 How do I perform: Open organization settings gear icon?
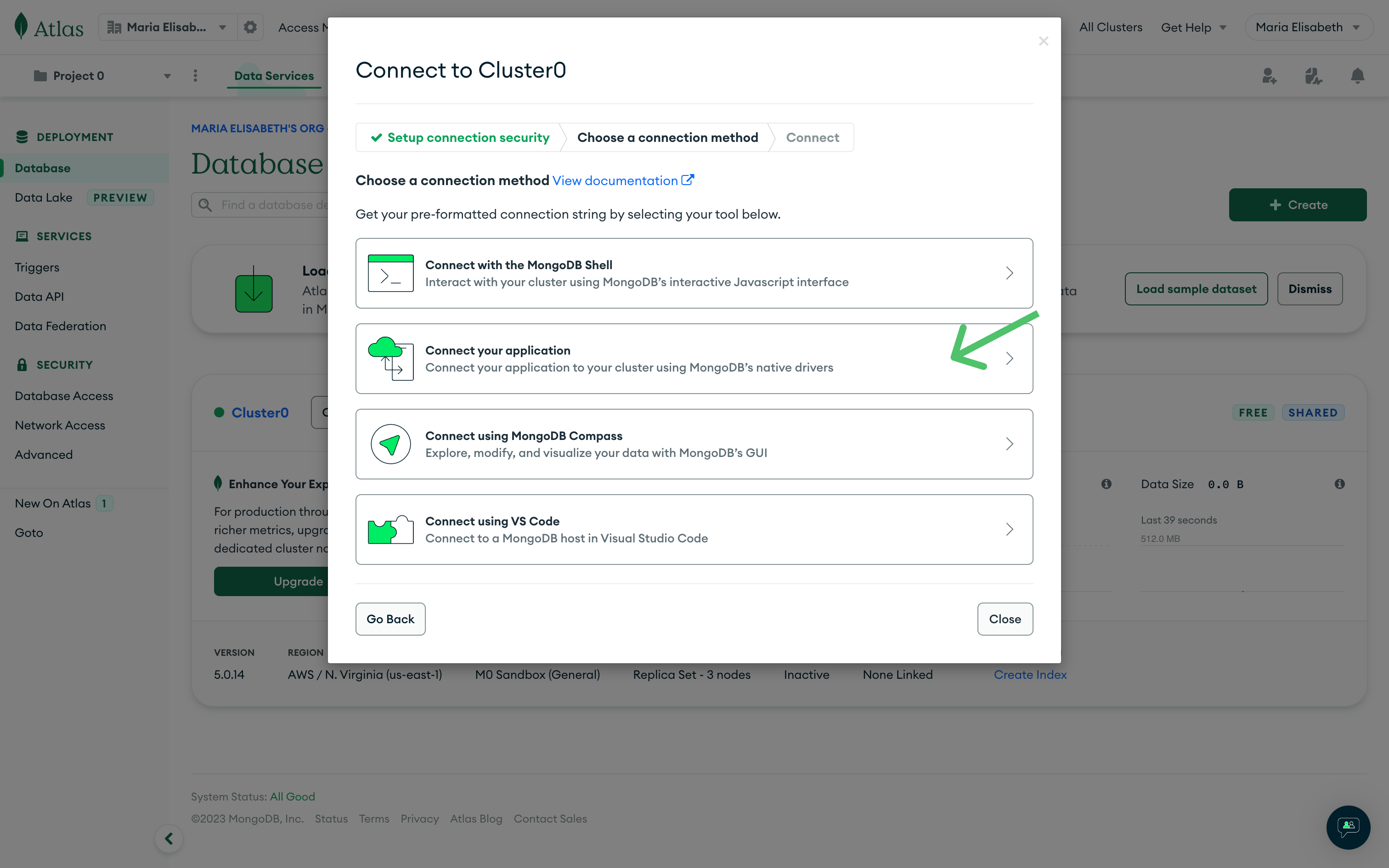(x=250, y=27)
